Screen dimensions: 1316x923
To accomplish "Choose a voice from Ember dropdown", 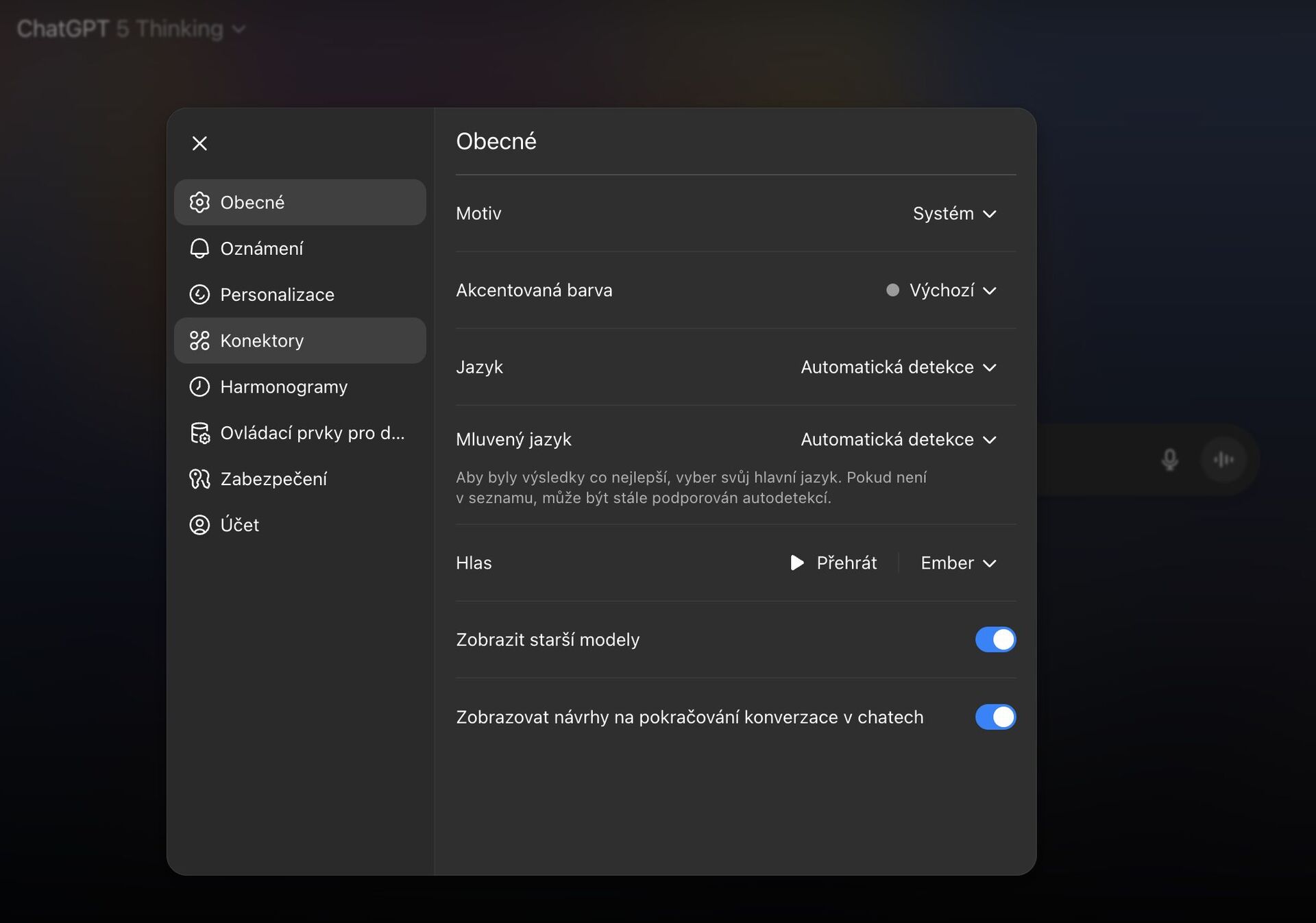I will pos(958,563).
